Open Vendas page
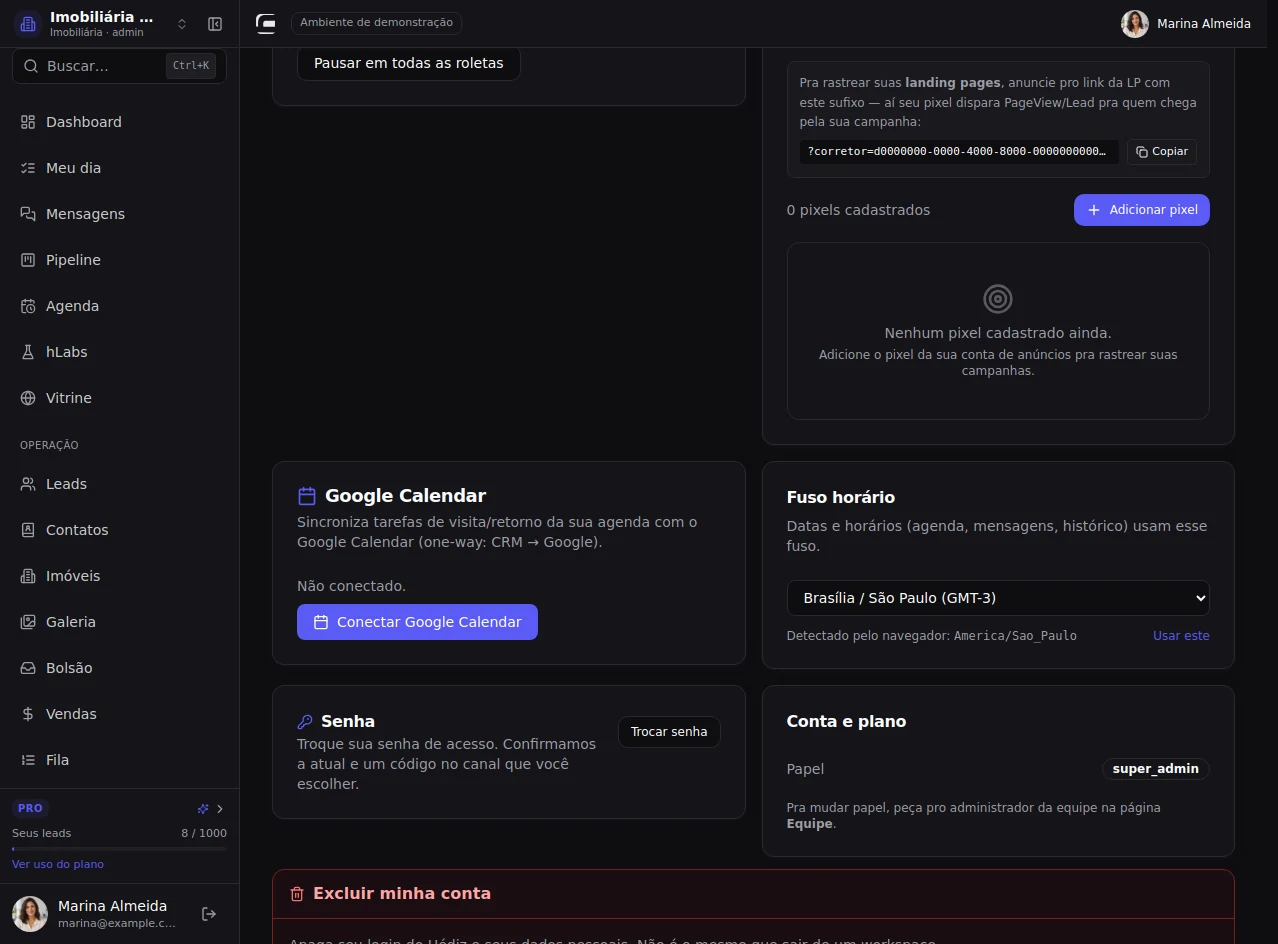The image size is (1278, 944). point(119,714)
